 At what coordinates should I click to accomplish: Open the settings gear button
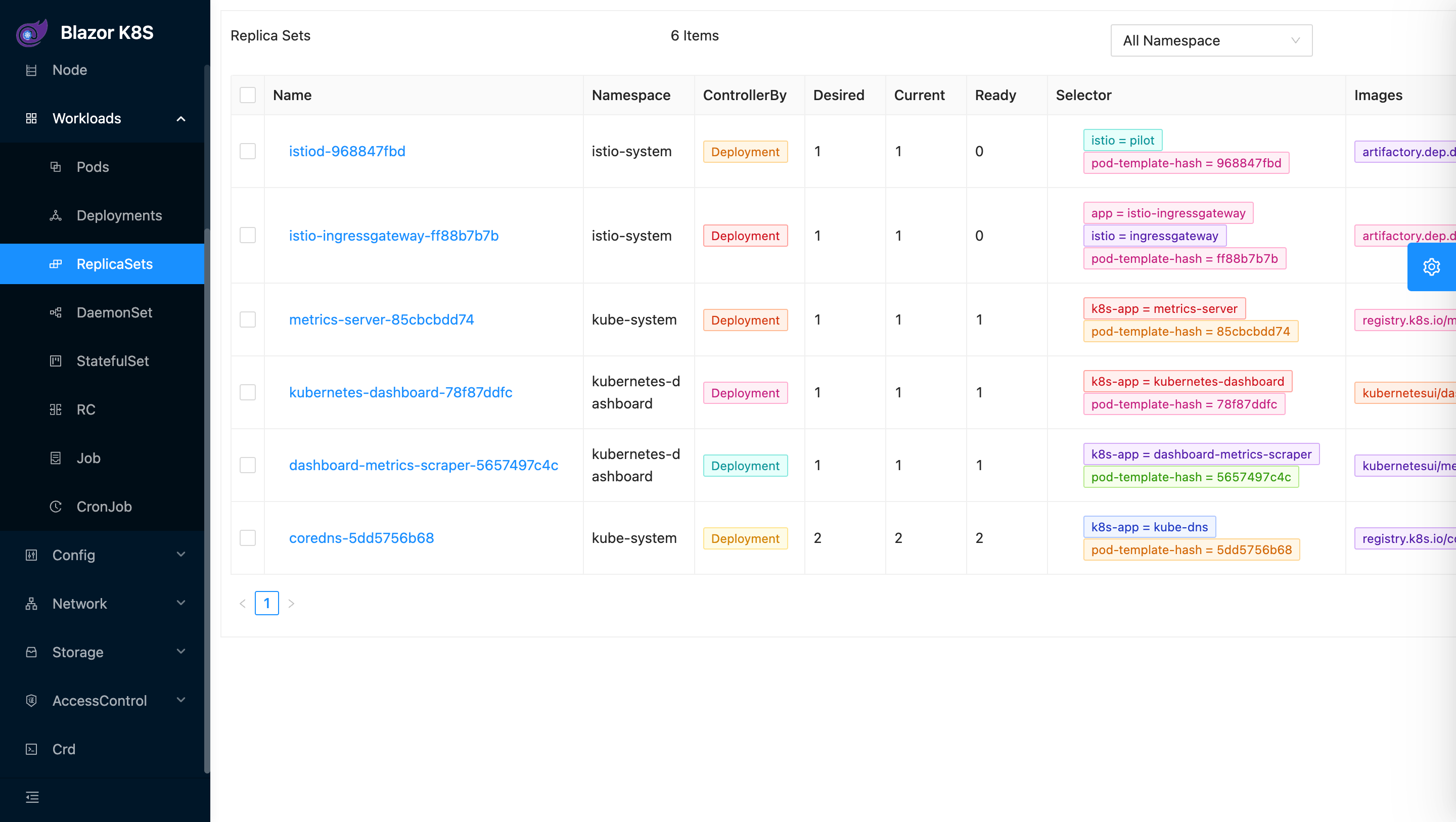1431,267
